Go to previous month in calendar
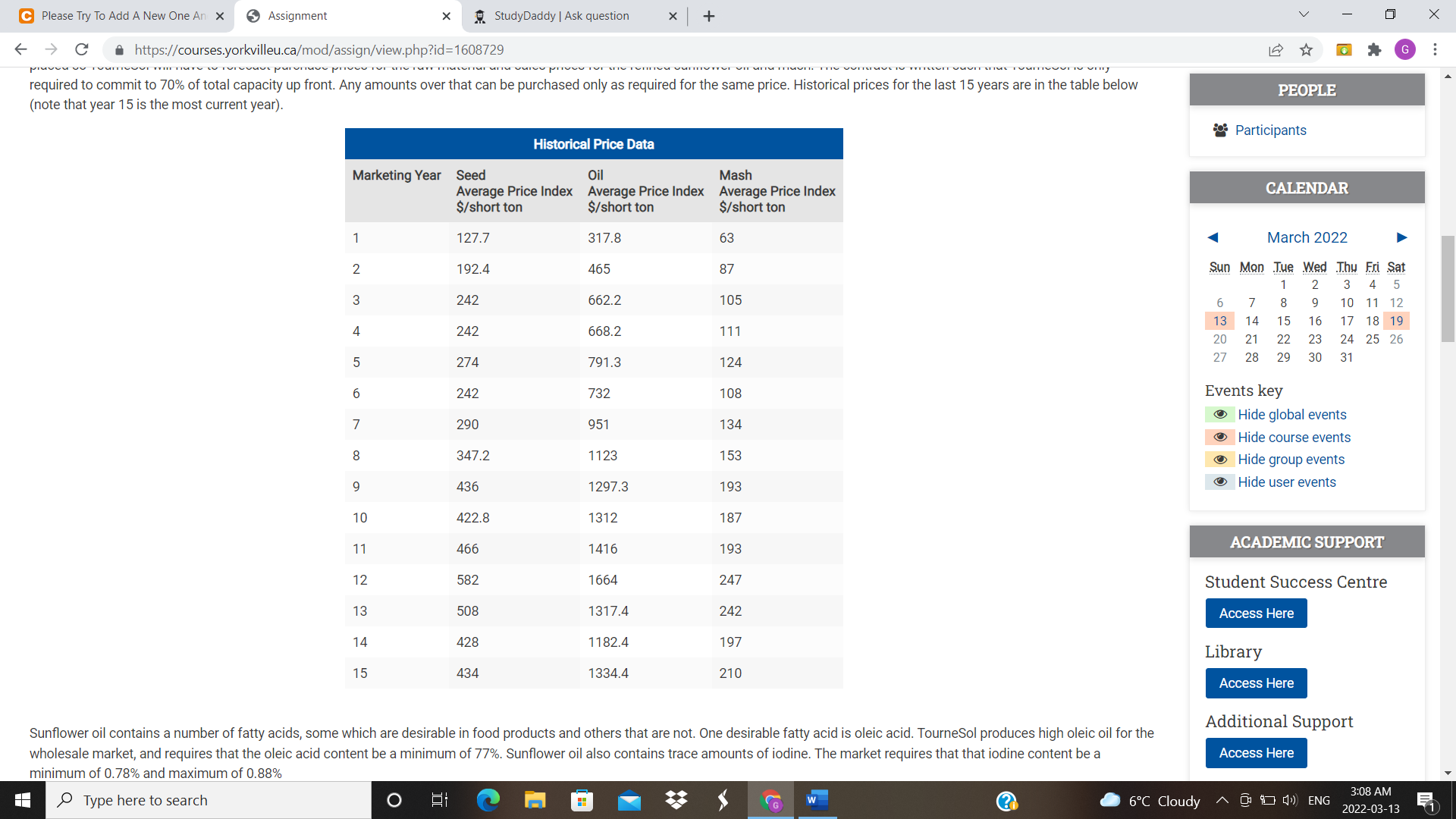Screen dimensions: 1456x819 [x=1213, y=237]
